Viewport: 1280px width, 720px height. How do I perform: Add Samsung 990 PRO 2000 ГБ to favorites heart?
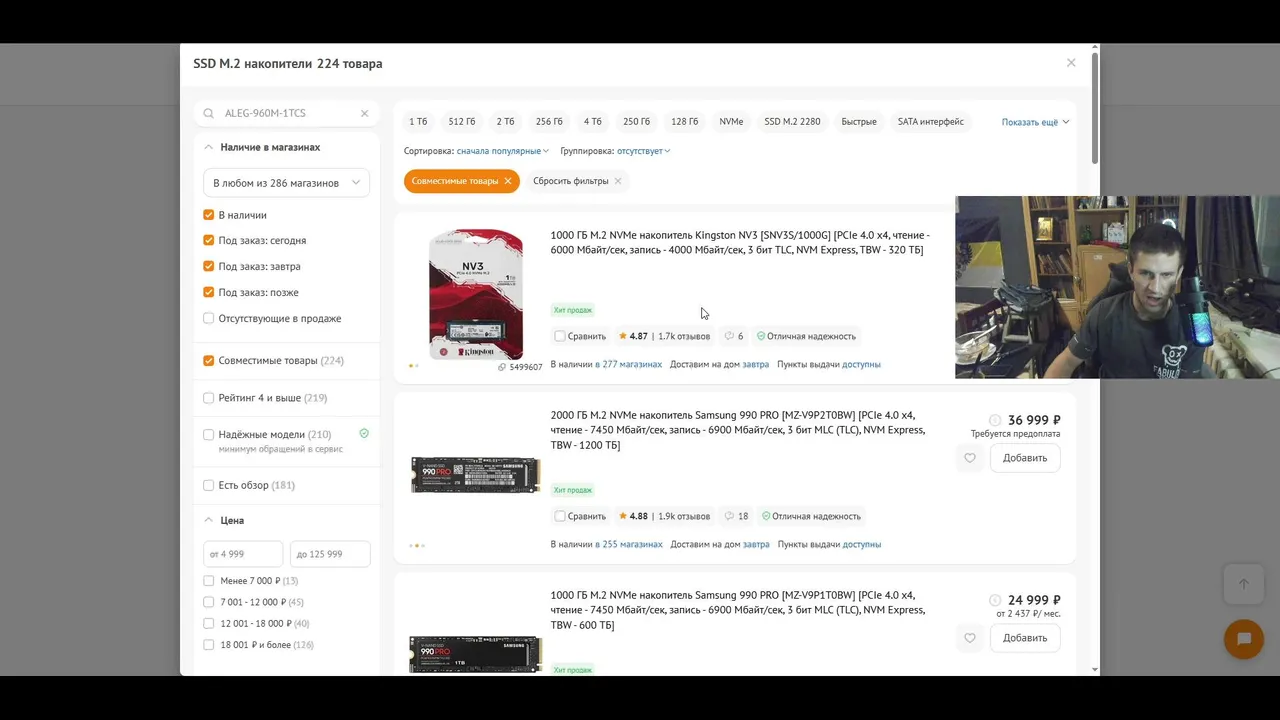click(x=970, y=458)
